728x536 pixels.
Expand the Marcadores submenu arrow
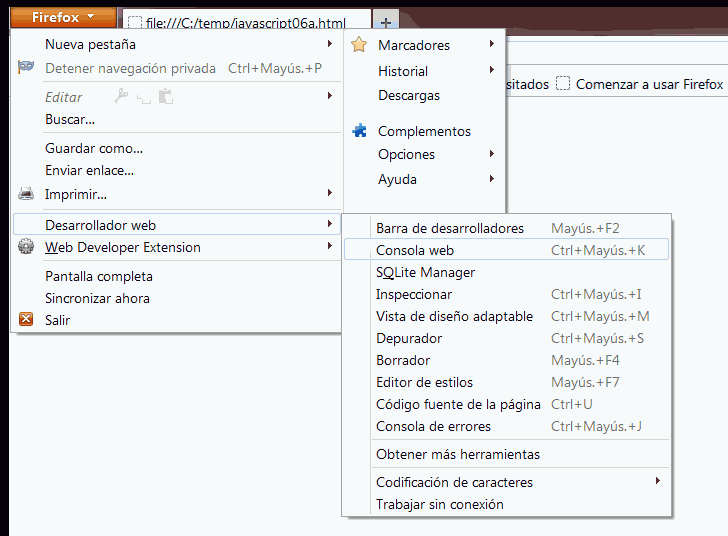492,44
